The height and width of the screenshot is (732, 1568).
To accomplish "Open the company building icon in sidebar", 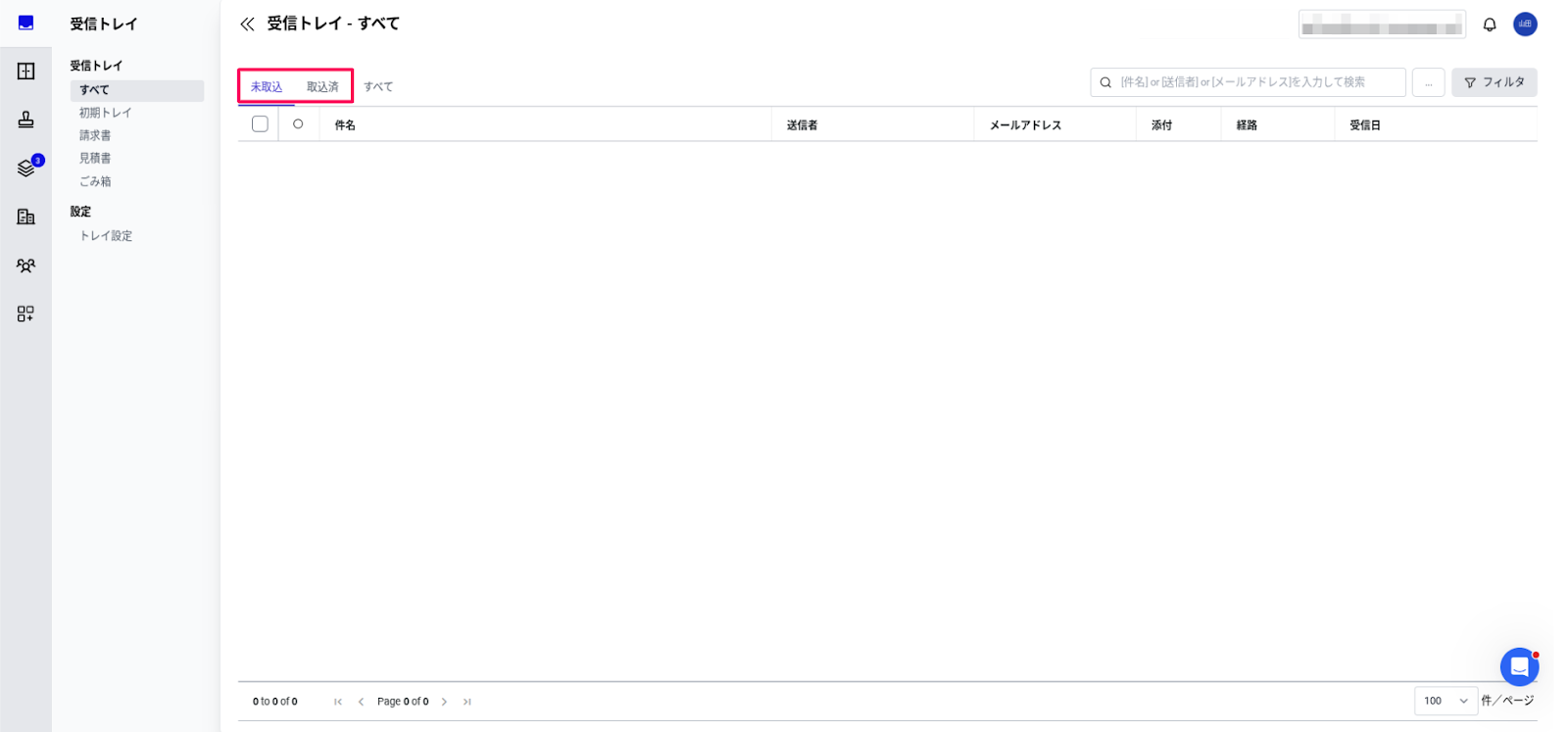I will (25, 217).
